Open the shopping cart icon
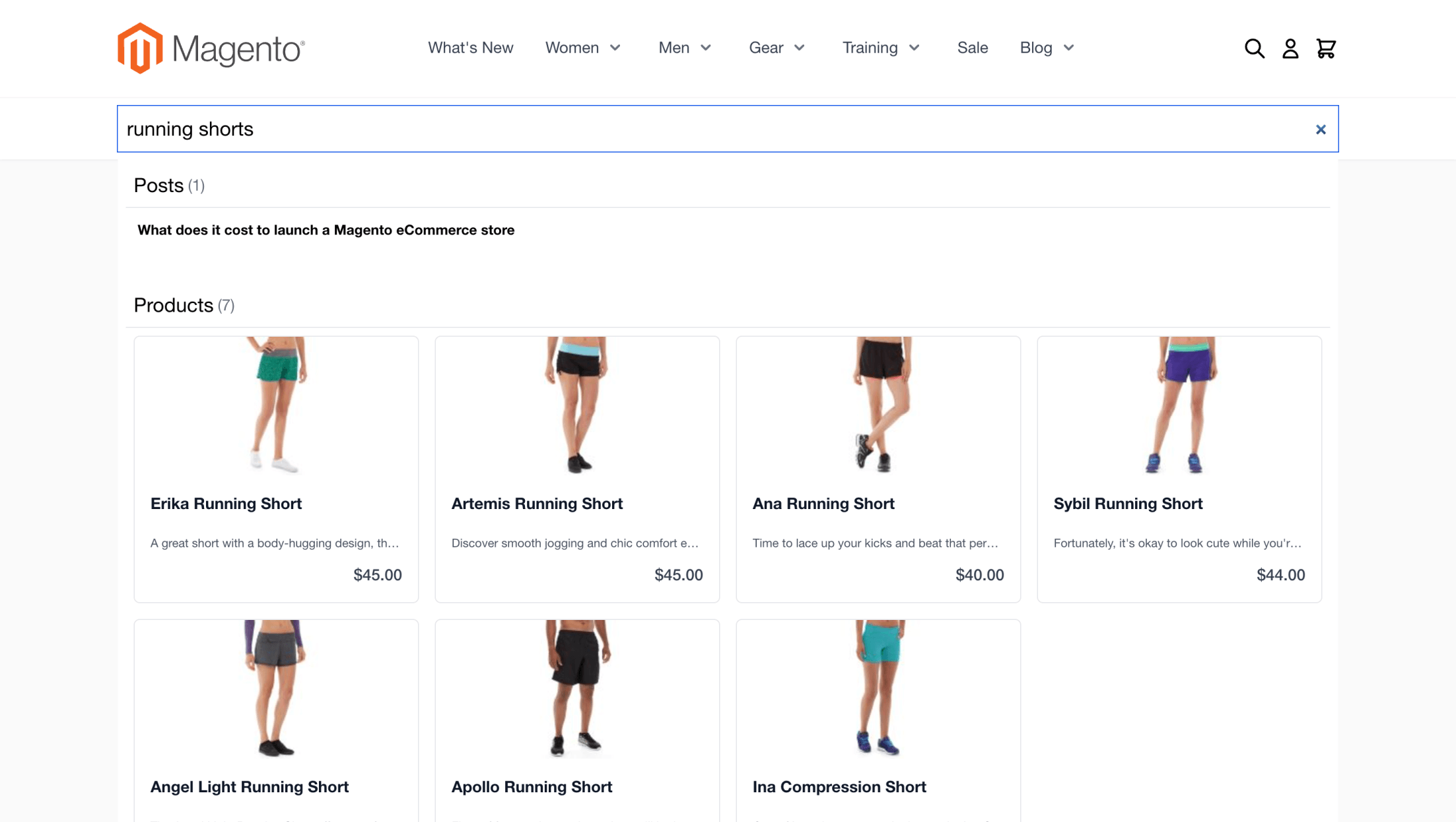Viewport: 1456px width, 822px height. 1326,48
